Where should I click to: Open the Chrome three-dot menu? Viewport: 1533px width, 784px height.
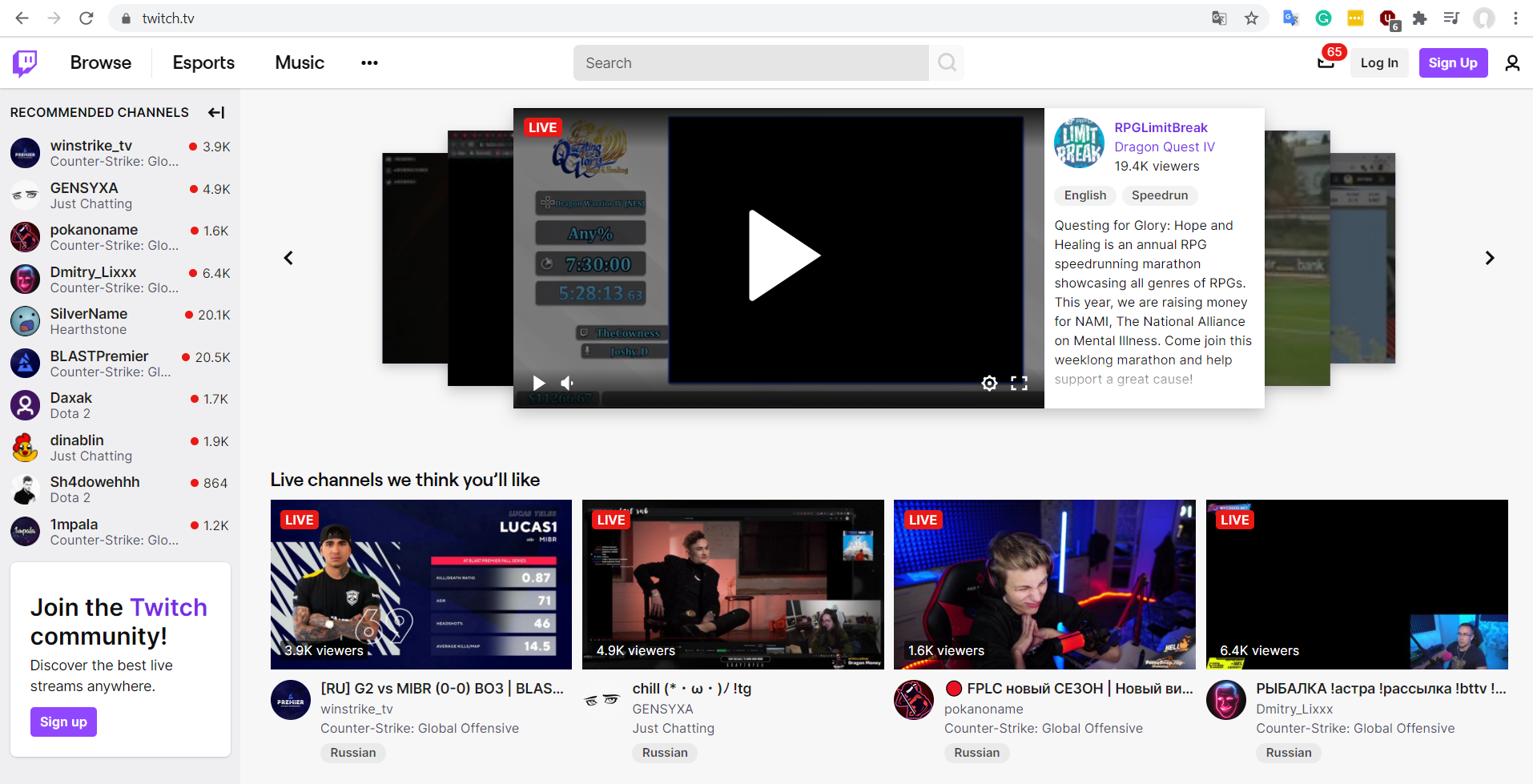[x=1515, y=18]
